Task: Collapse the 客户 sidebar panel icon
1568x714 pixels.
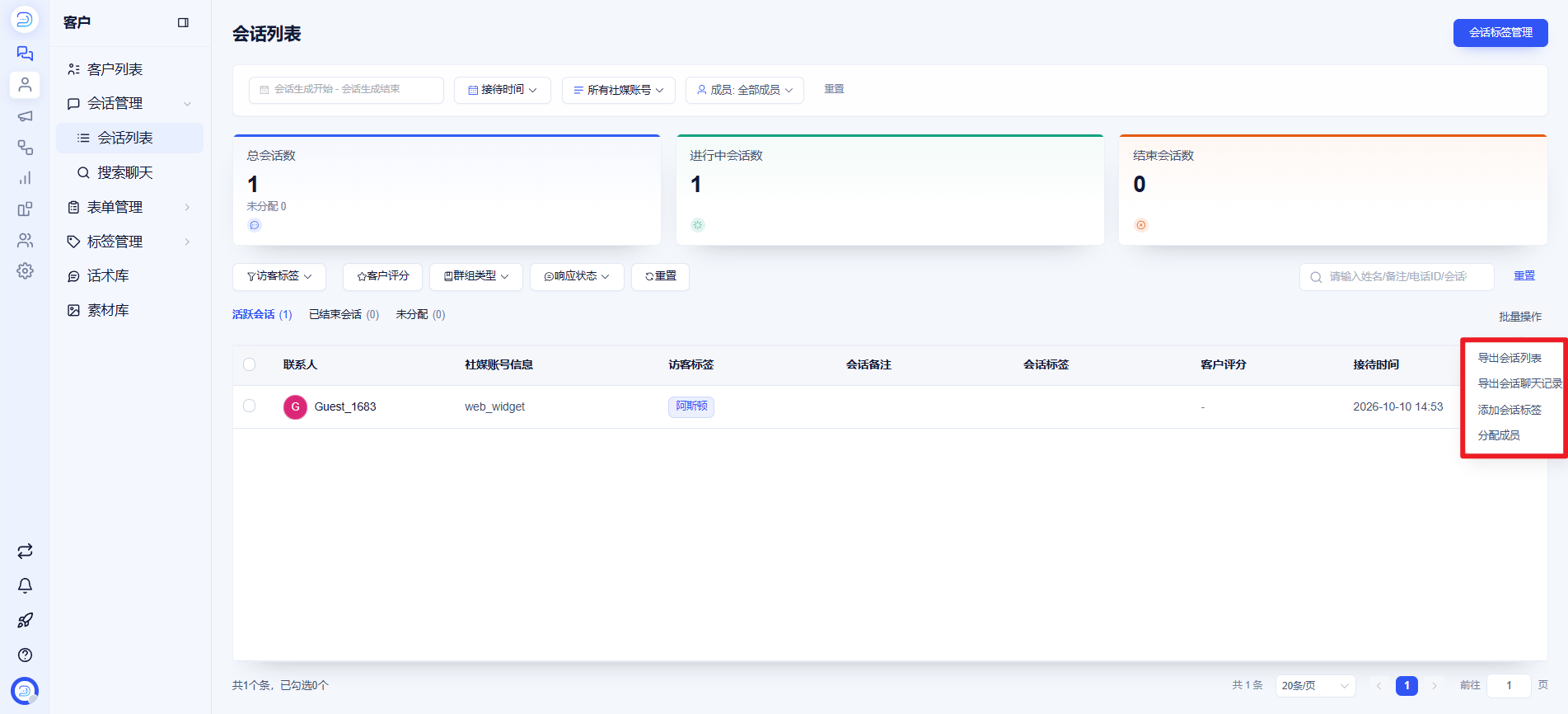Action: (183, 22)
